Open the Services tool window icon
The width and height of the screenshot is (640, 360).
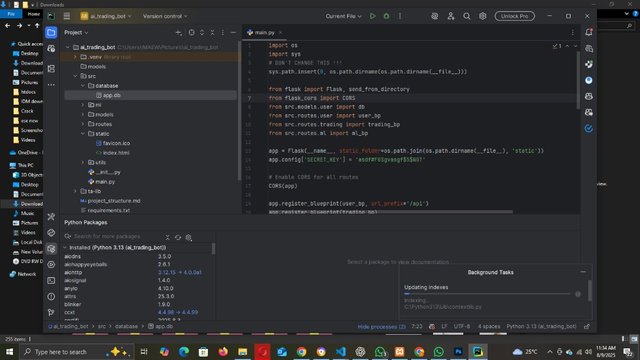(51, 264)
